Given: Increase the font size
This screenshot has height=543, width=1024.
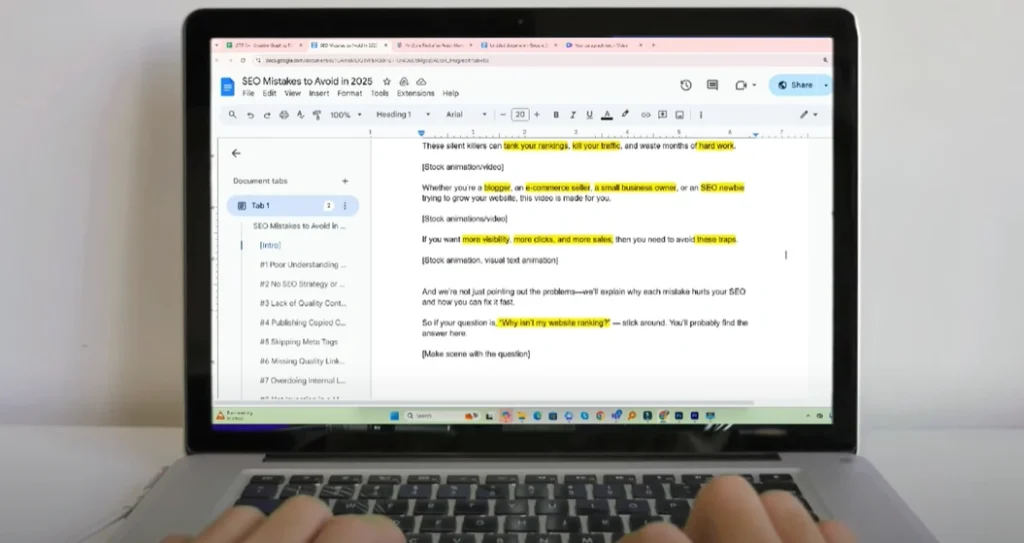Looking at the screenshot, I should [537, 114].
